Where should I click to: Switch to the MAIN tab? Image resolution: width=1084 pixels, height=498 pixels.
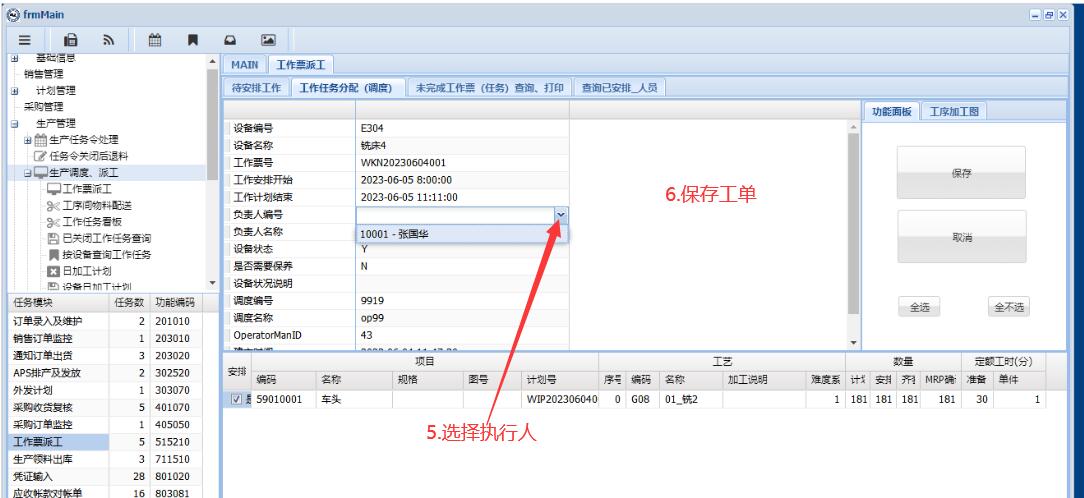[245, 64]
